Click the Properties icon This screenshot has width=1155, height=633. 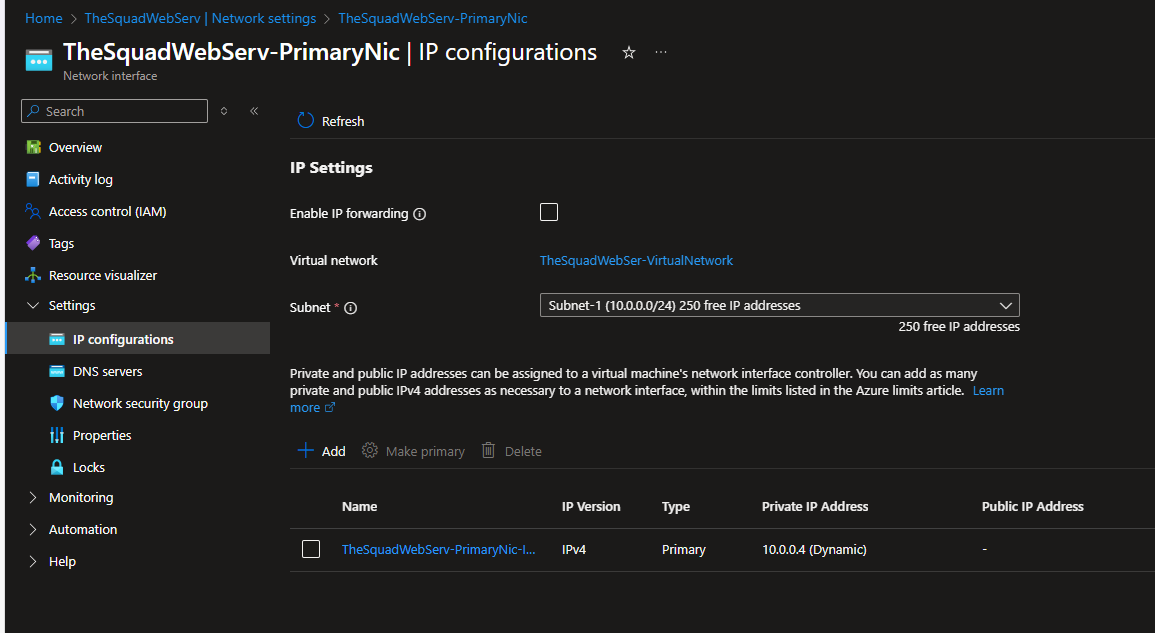coord(57,436)
